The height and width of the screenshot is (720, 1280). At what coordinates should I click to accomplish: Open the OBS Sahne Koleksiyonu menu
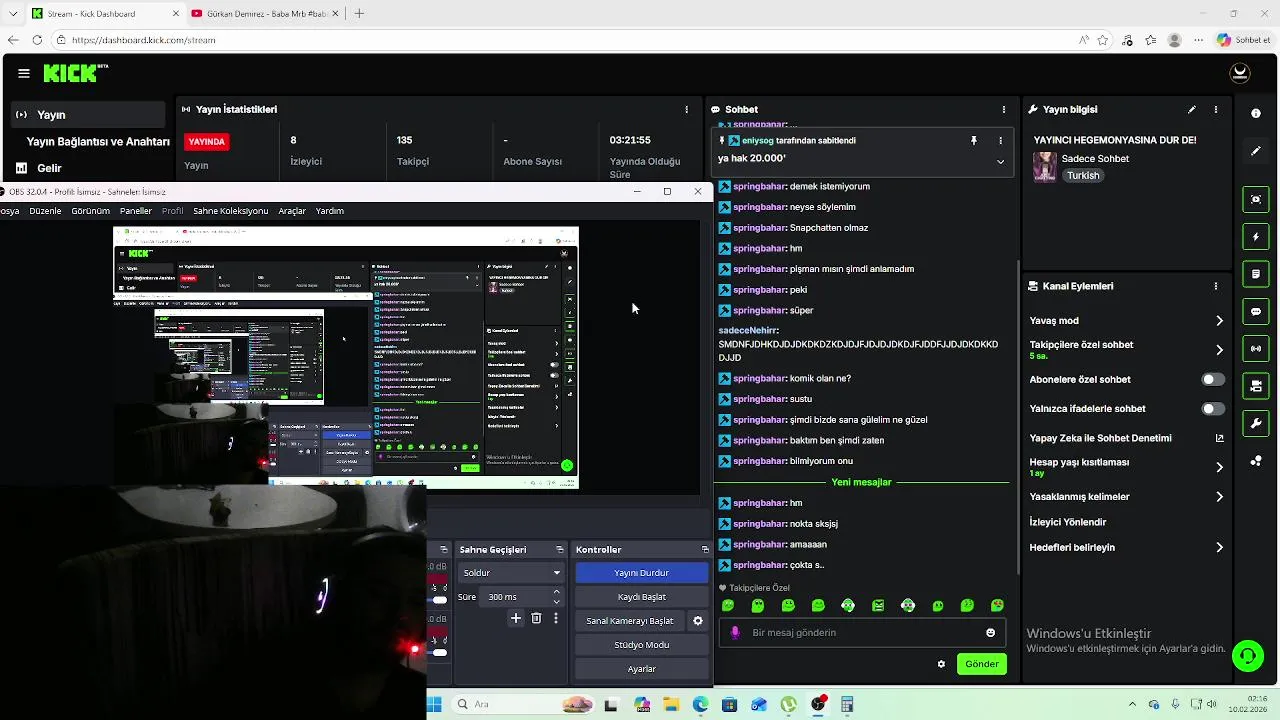(231, 211)
